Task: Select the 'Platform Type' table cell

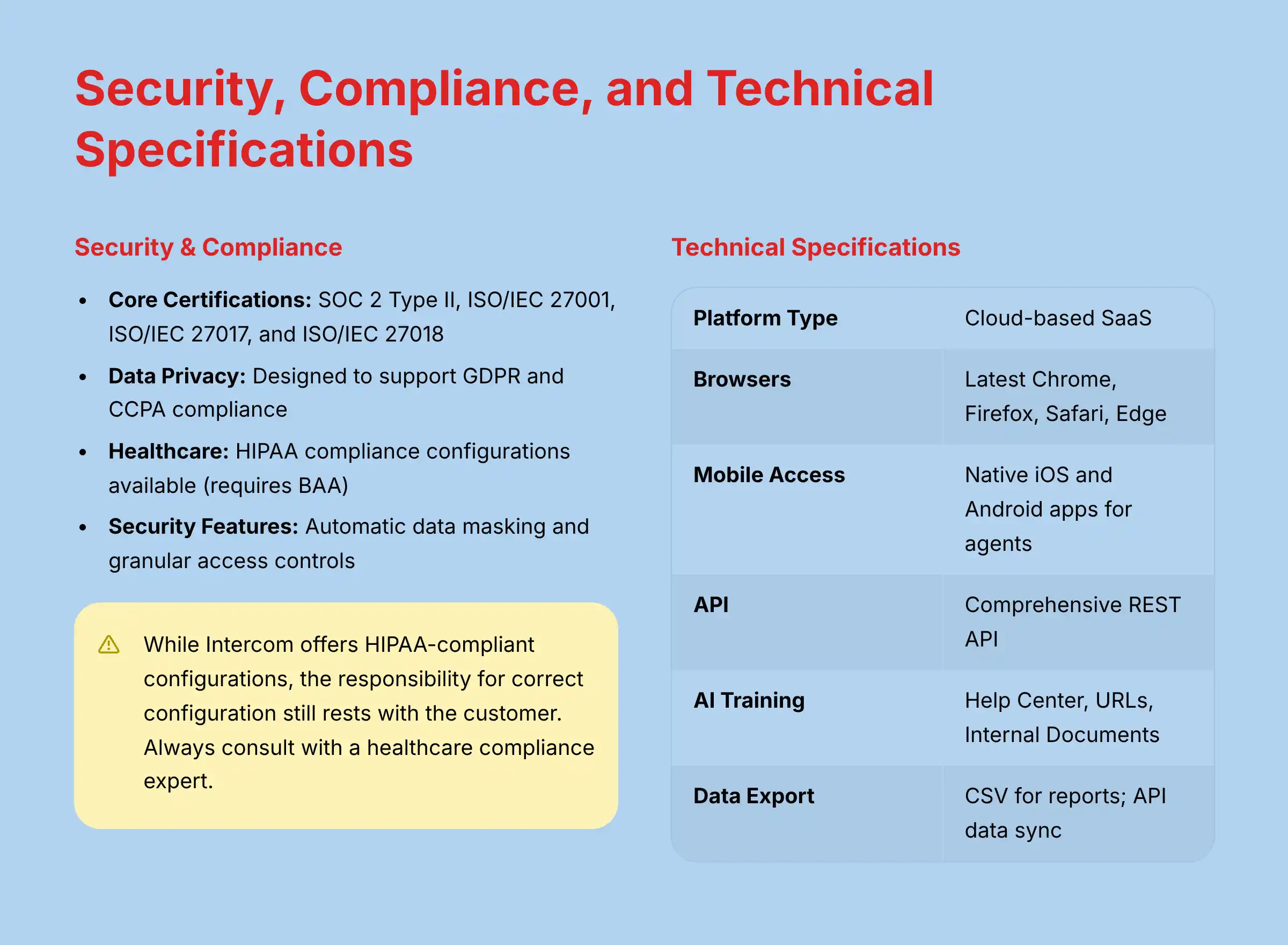Action: [807, 318]
